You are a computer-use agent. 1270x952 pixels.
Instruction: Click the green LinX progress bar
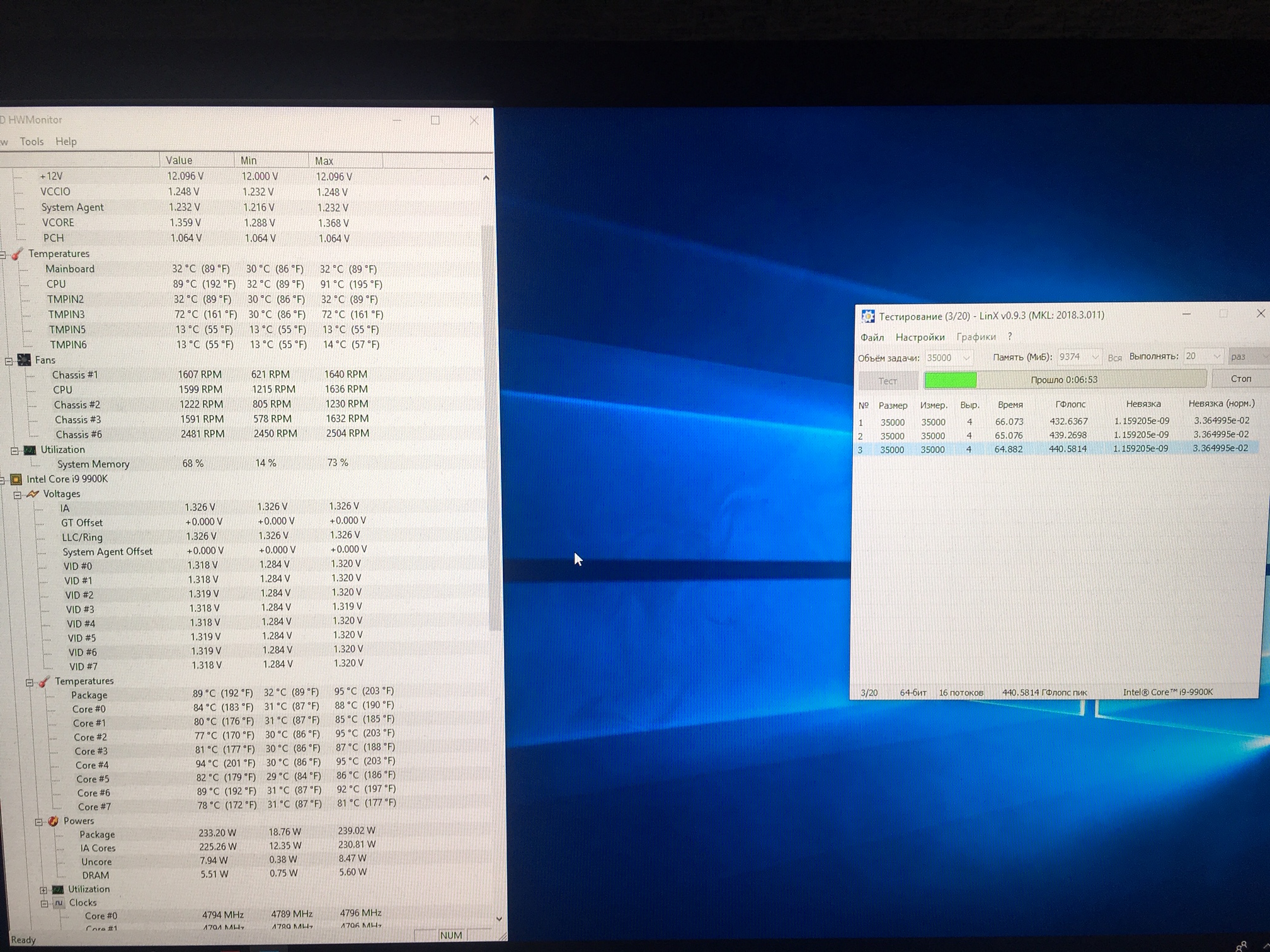pos(951,380)
